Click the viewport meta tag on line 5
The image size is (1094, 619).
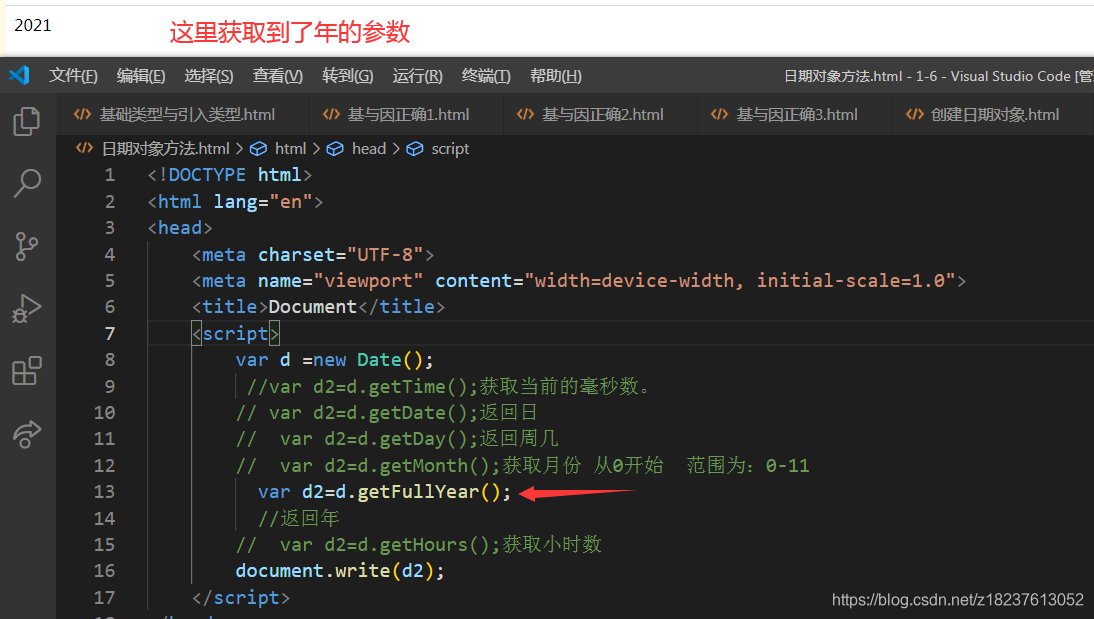coord(579,281)
